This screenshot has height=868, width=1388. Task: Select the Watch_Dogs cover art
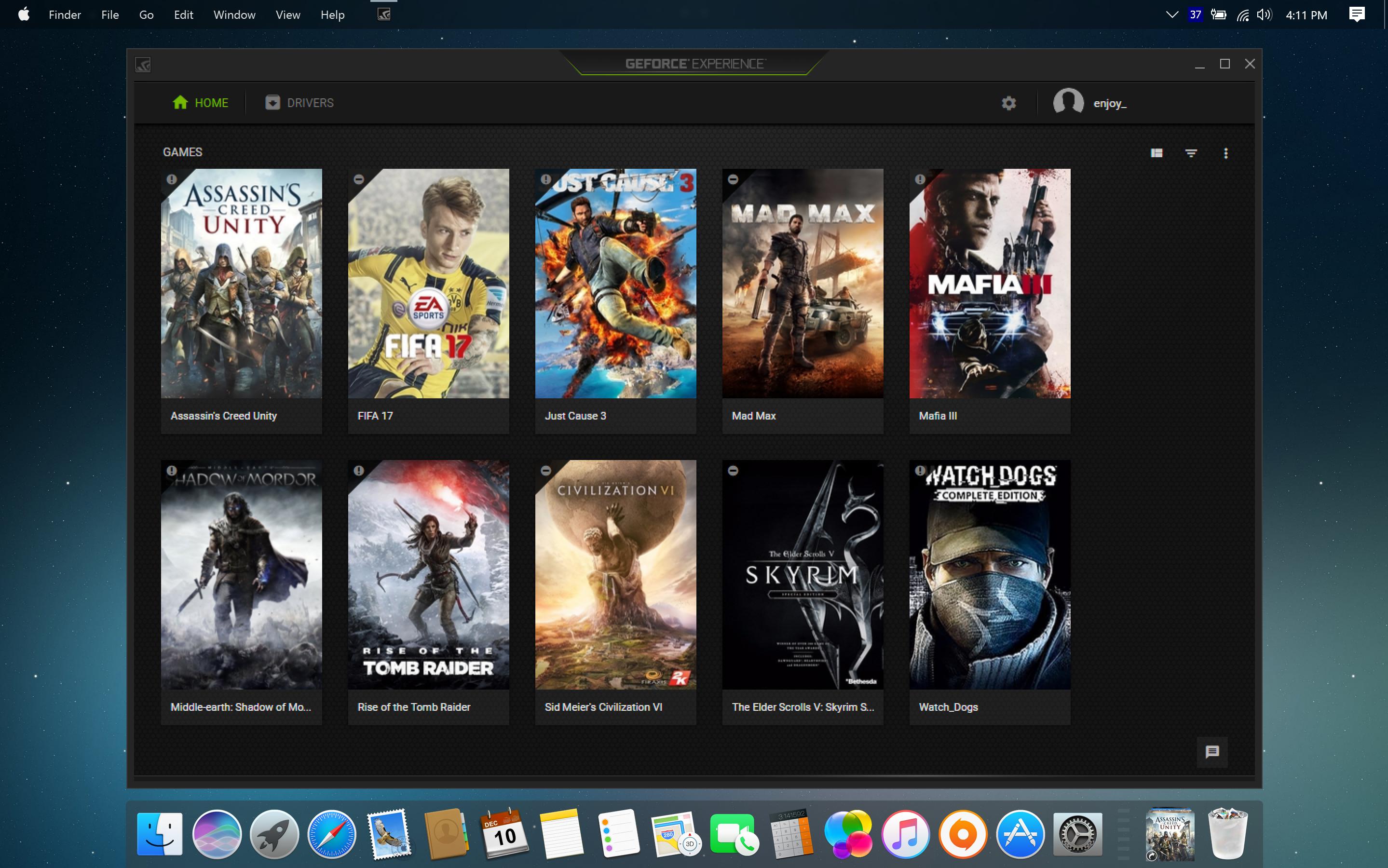pyautogui.click(x=990, y=575)
